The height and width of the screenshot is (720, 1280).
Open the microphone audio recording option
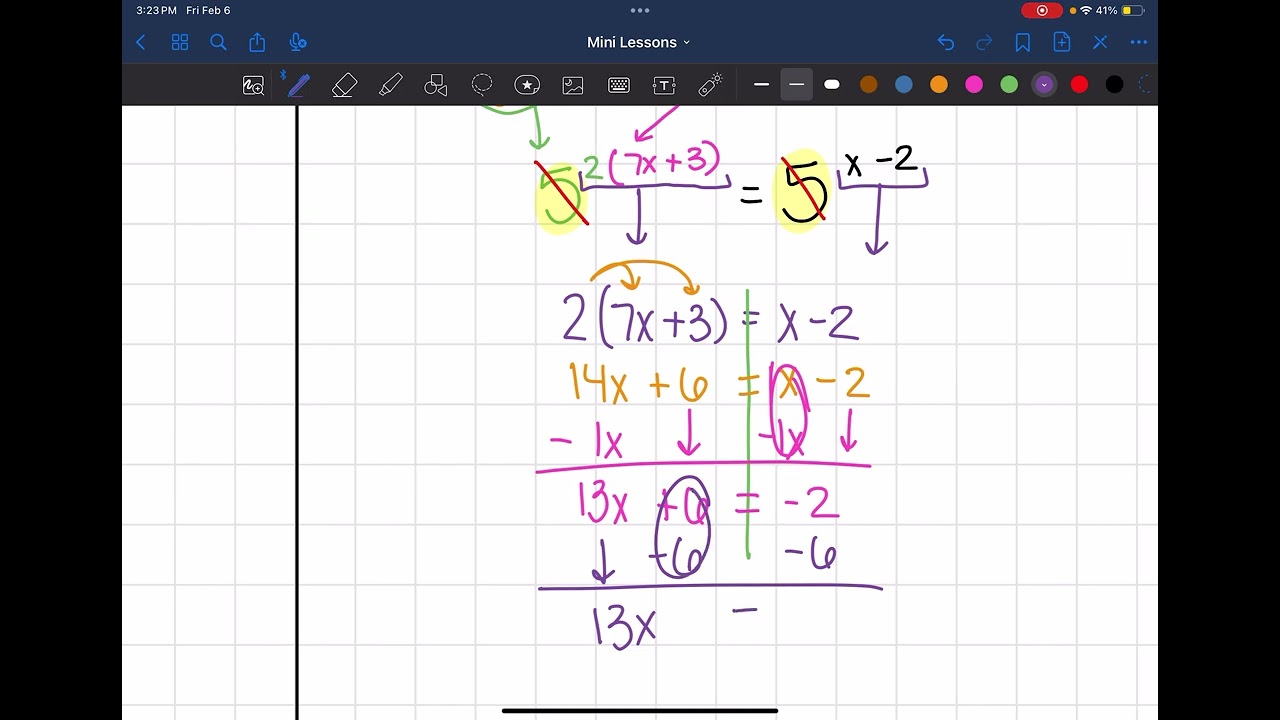pos(297,42)
